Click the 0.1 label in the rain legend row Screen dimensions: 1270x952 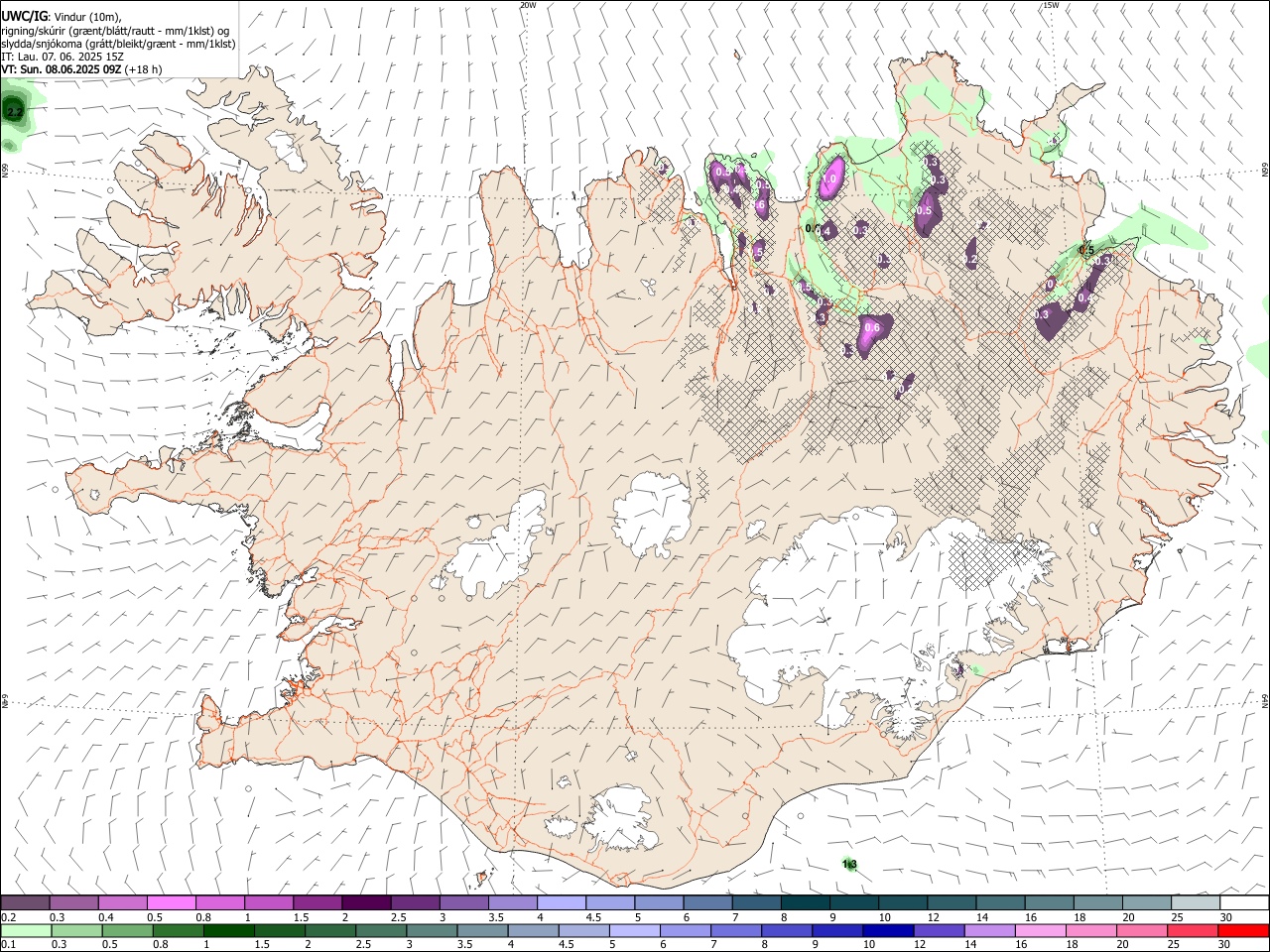(x=9, y=945)
